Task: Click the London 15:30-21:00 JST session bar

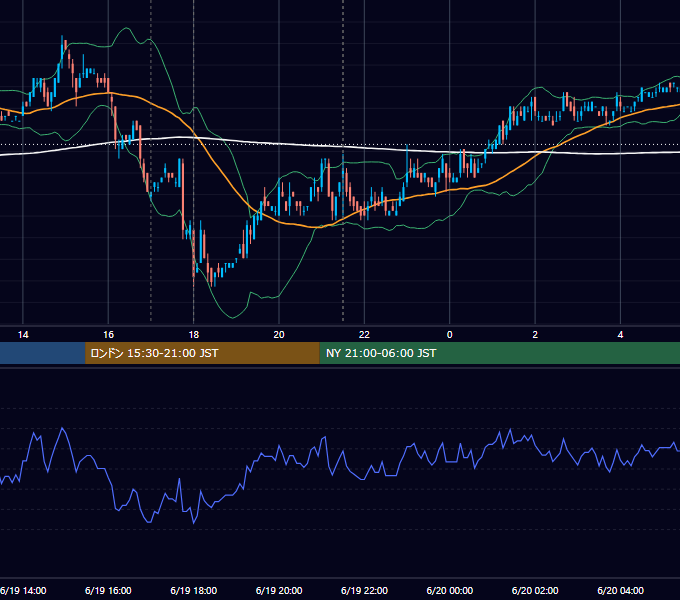Action: 202,353
